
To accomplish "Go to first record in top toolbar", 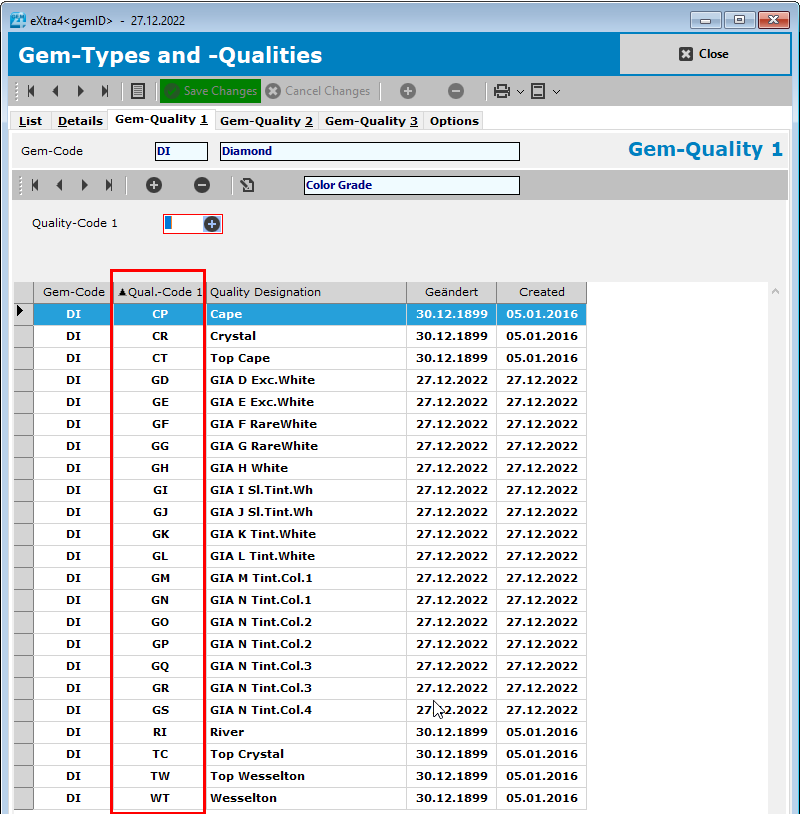I will (31, 91).
